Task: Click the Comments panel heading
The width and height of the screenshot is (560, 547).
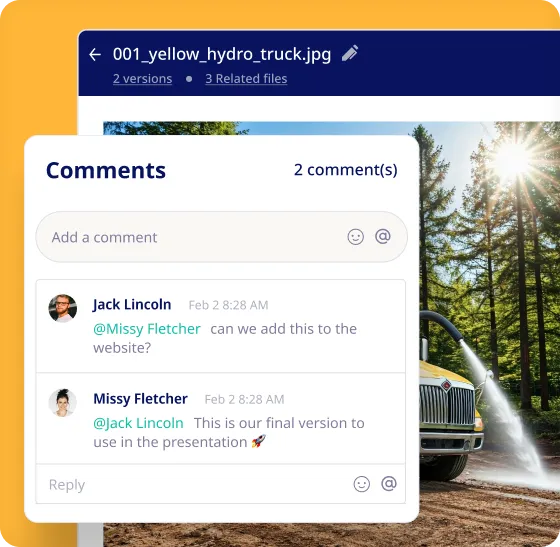Action: pyautogui.click(x=106, y=170)
